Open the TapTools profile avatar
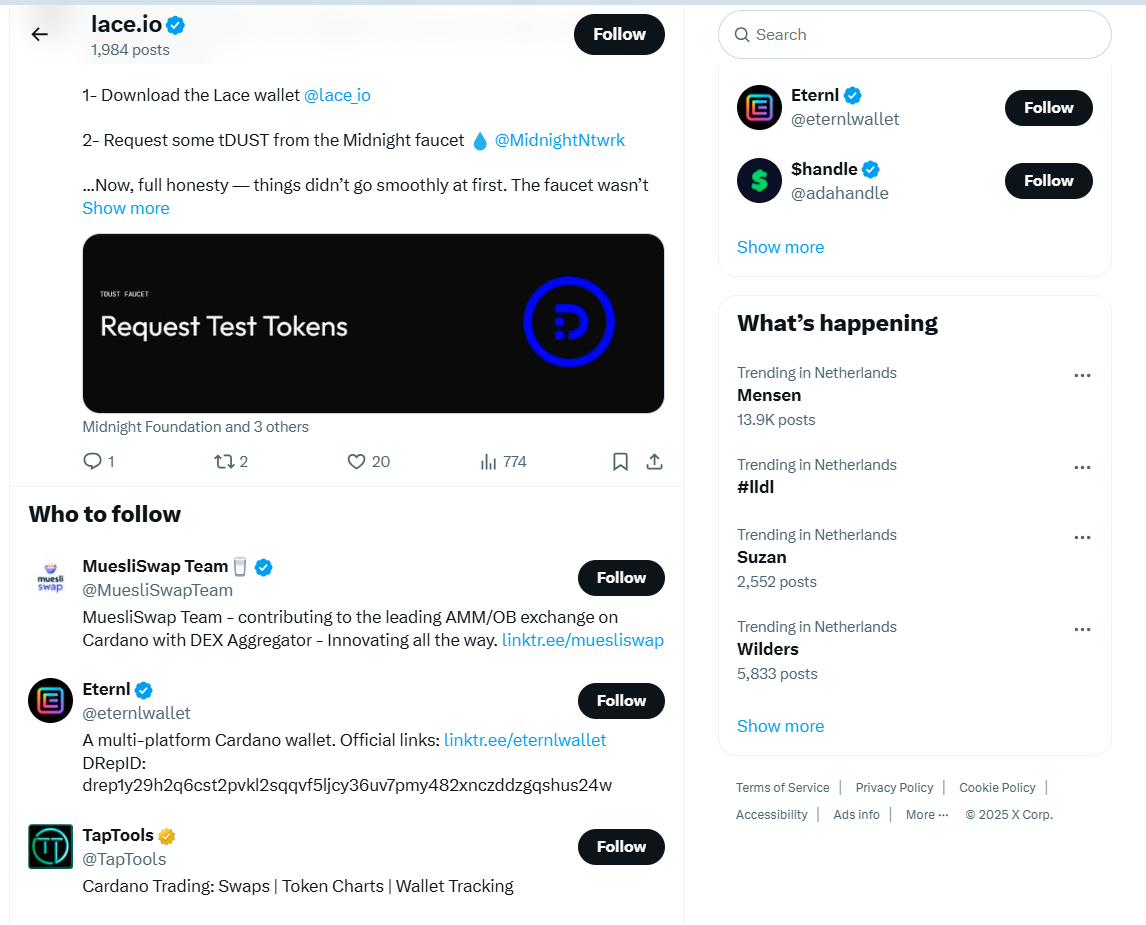The image size is (1146, 925). click(x=50, y=846)
